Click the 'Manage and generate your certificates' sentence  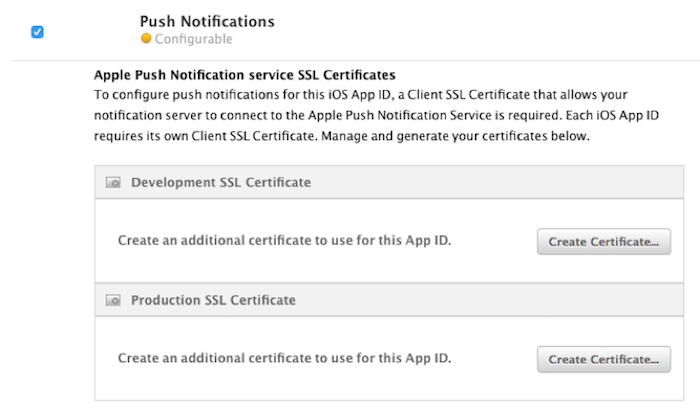click(x=455, y=136)
